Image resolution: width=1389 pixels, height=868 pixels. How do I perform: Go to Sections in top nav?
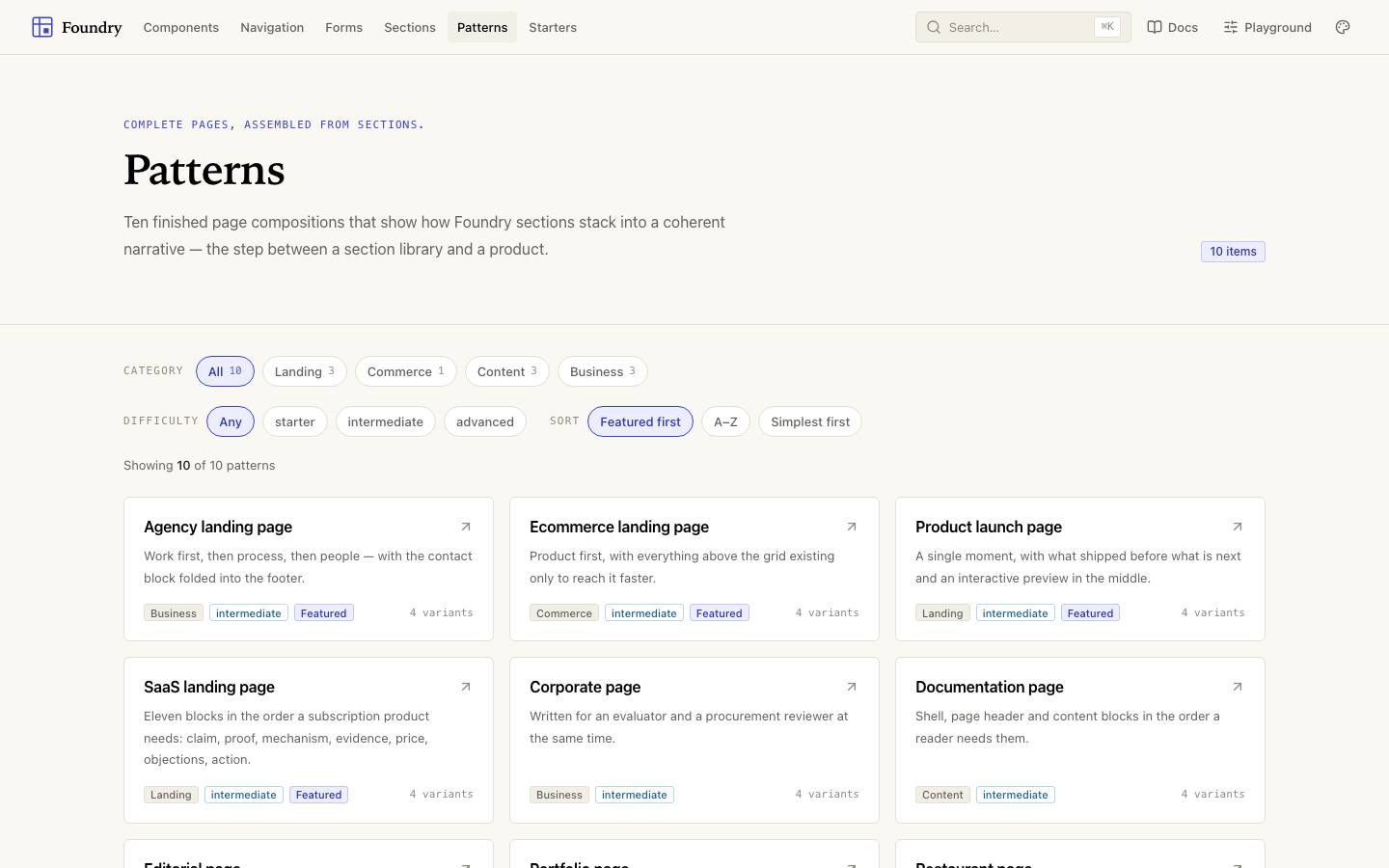pos(410,27)
